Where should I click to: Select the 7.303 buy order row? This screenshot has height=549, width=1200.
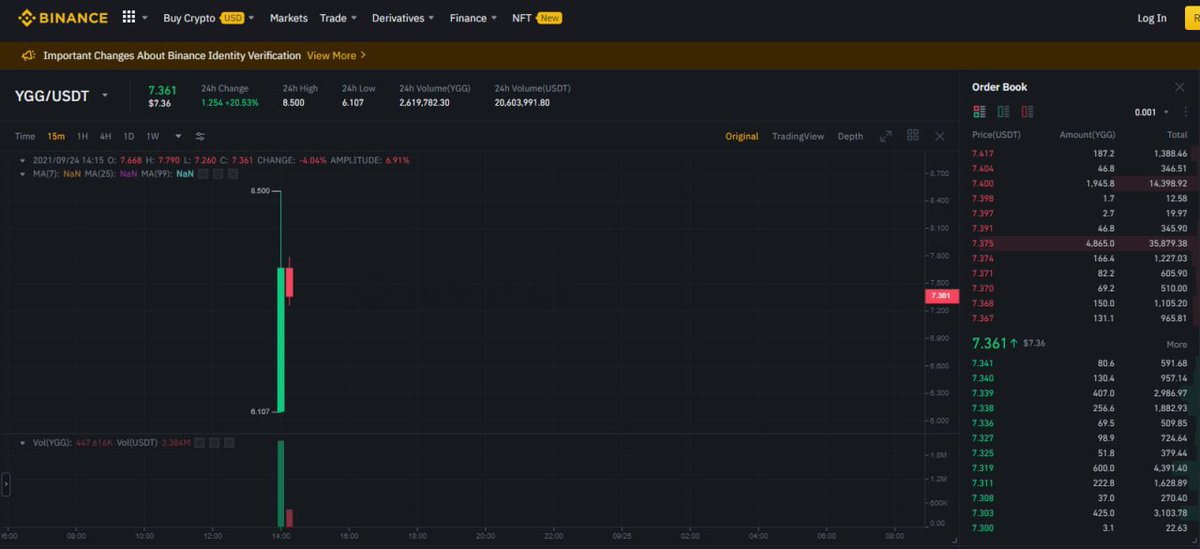click(1080, 513)
